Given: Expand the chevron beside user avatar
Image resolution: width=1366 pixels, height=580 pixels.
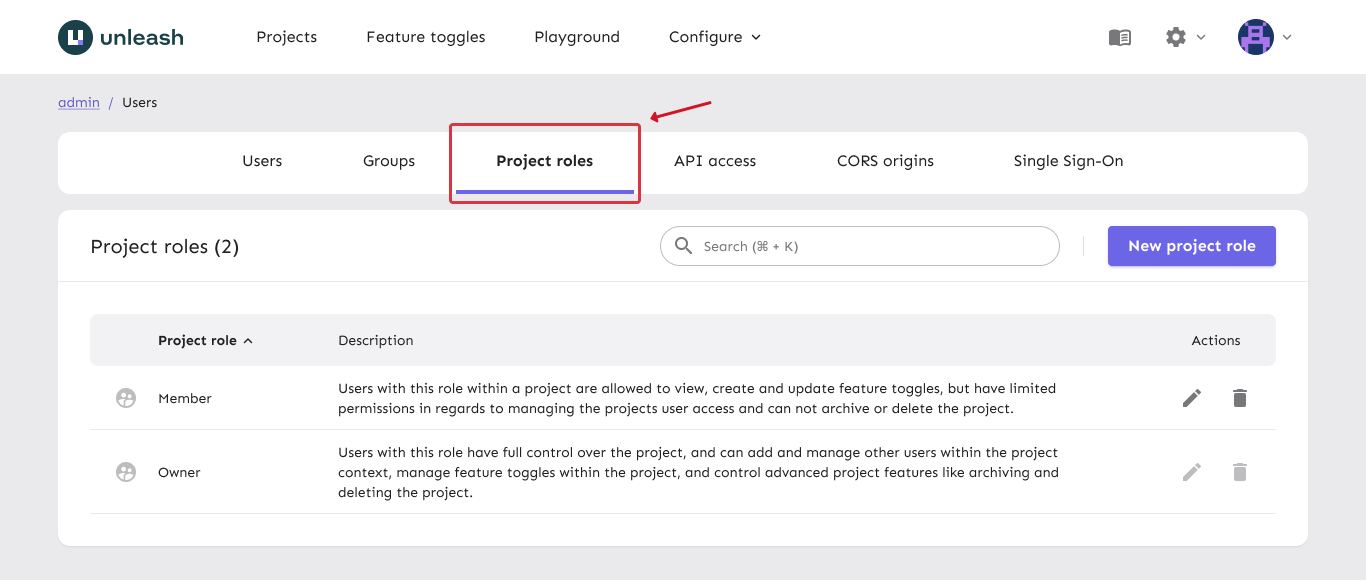Looking at the screenshot, I should (1287, 37).
